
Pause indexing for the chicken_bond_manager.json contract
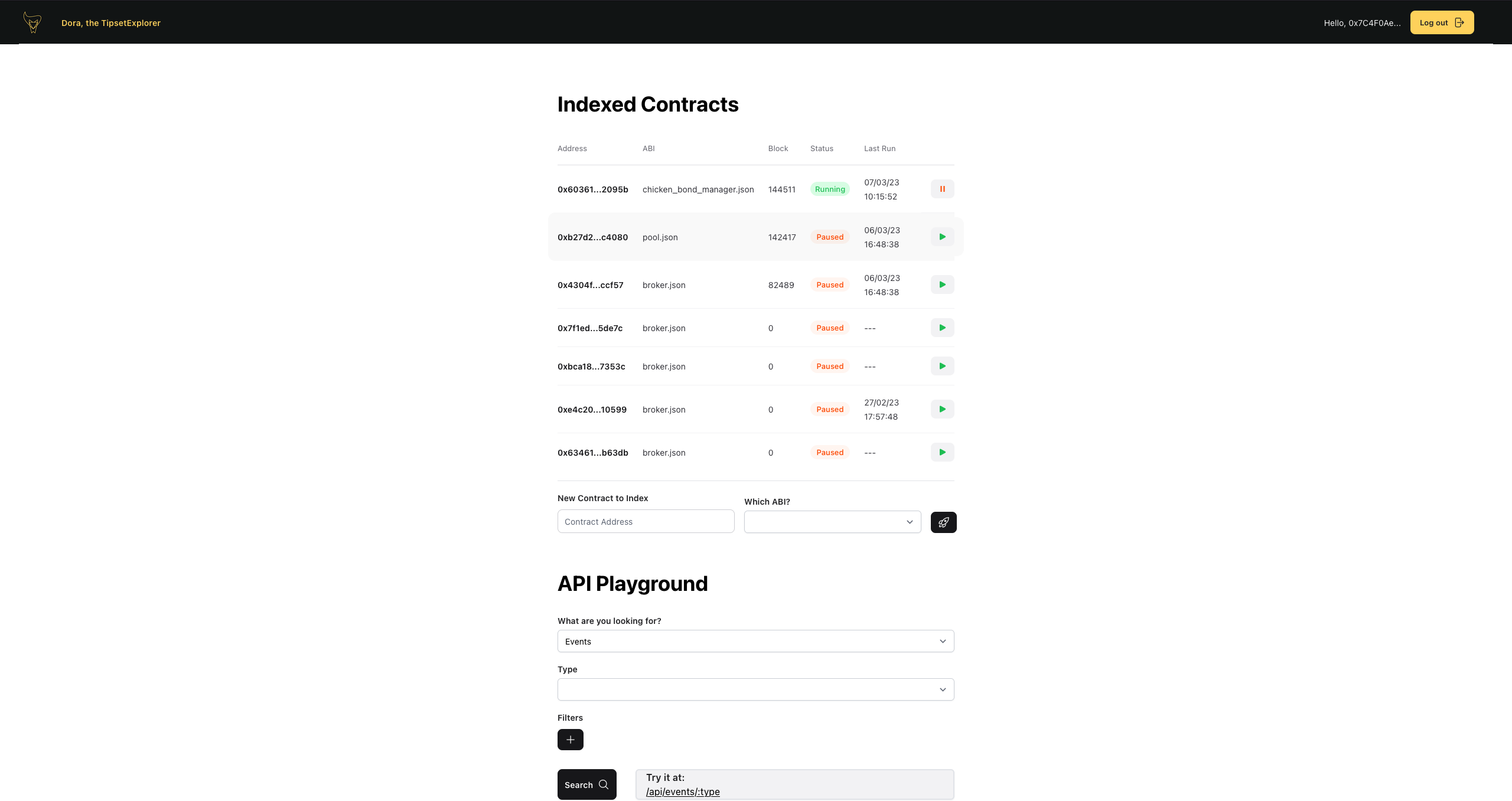(x=942, y=189)
